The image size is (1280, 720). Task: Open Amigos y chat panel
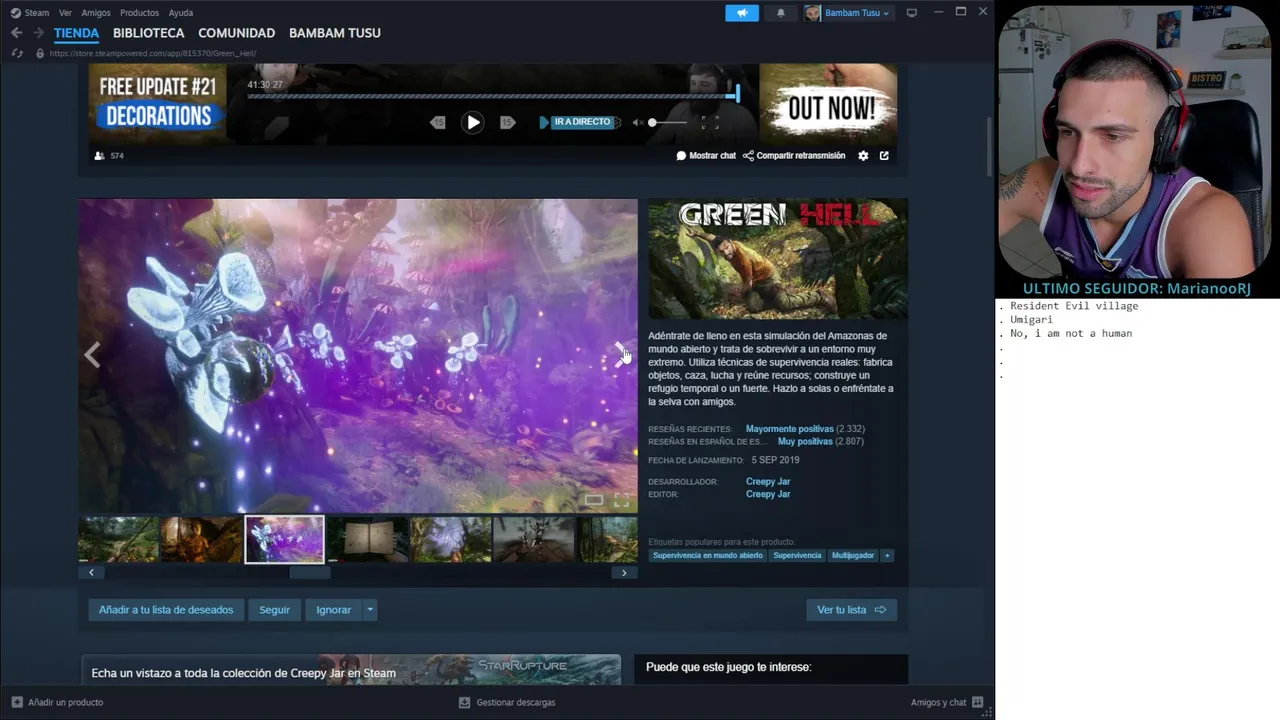click(947, 702)
